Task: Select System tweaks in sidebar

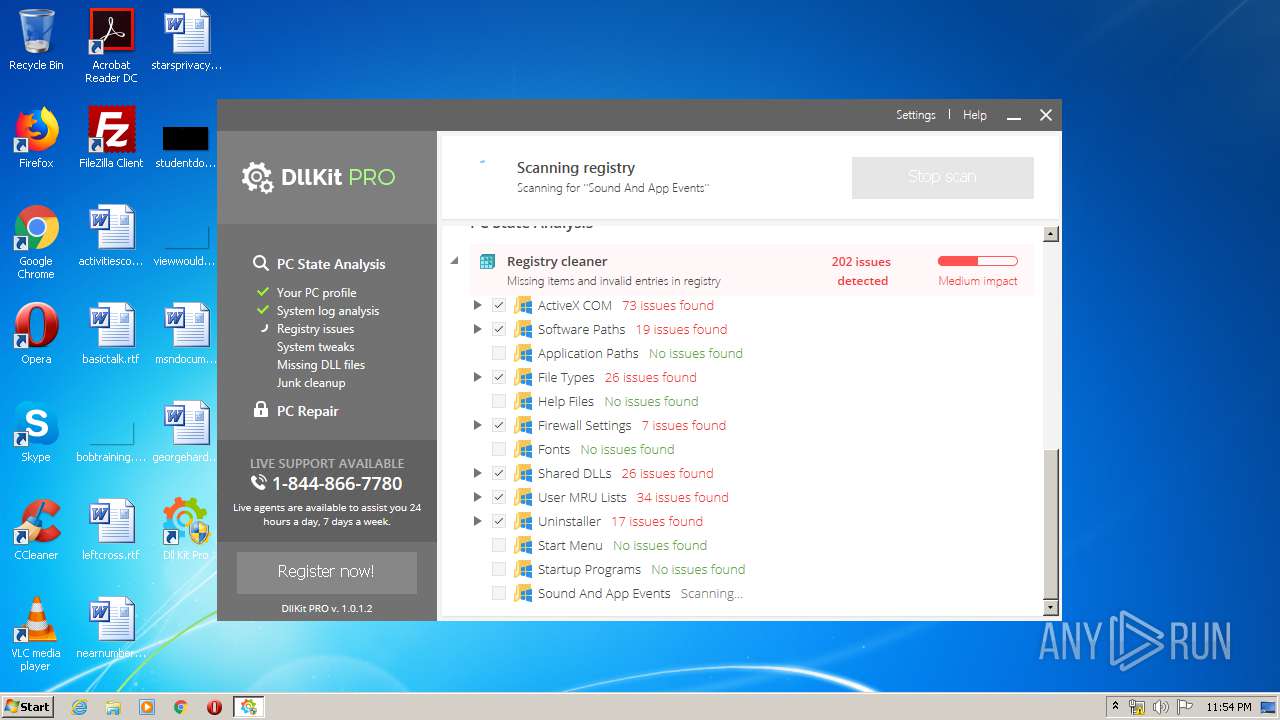Action: coord(315,347)
